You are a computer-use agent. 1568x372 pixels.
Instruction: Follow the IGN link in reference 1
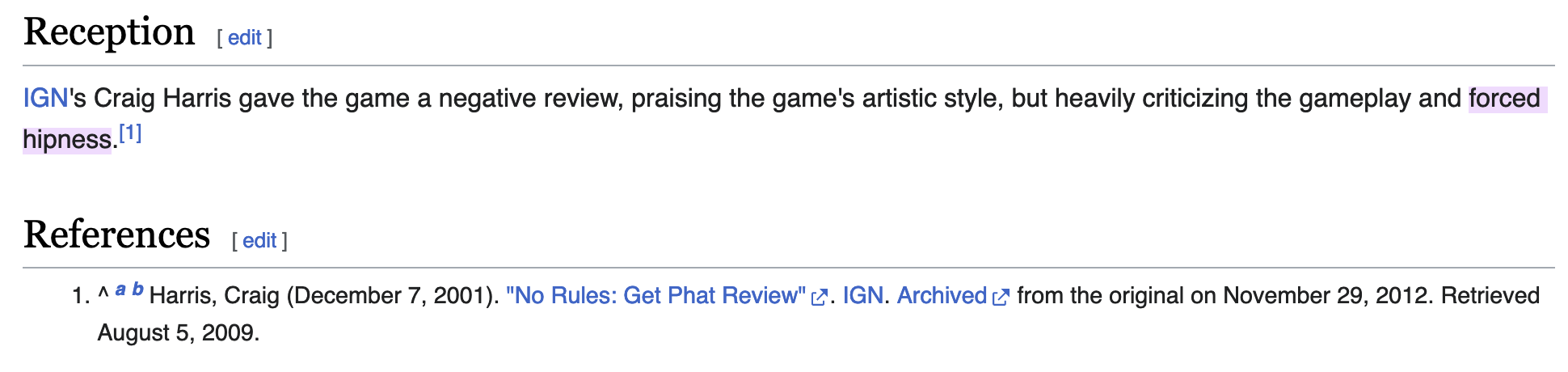point(862,296)
